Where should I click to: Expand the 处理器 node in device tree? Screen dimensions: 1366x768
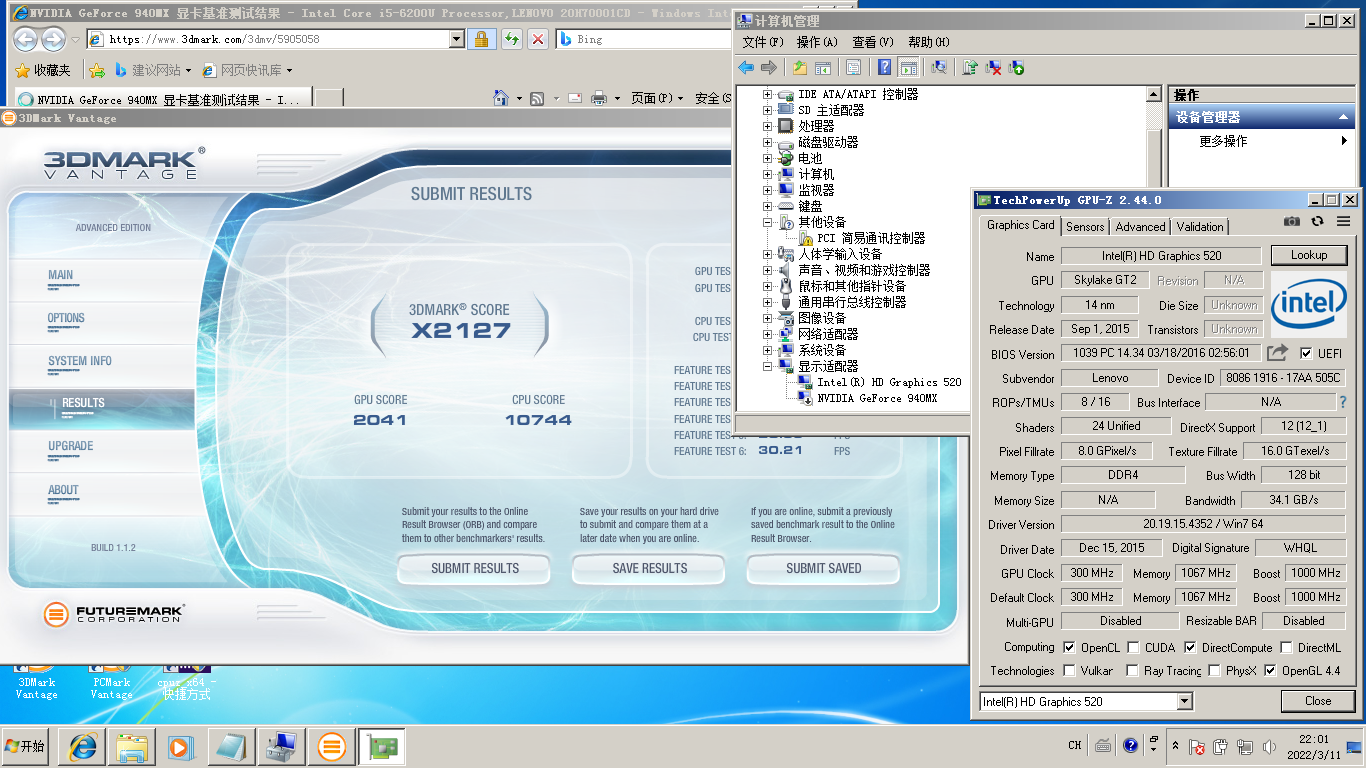pos(768,126)
